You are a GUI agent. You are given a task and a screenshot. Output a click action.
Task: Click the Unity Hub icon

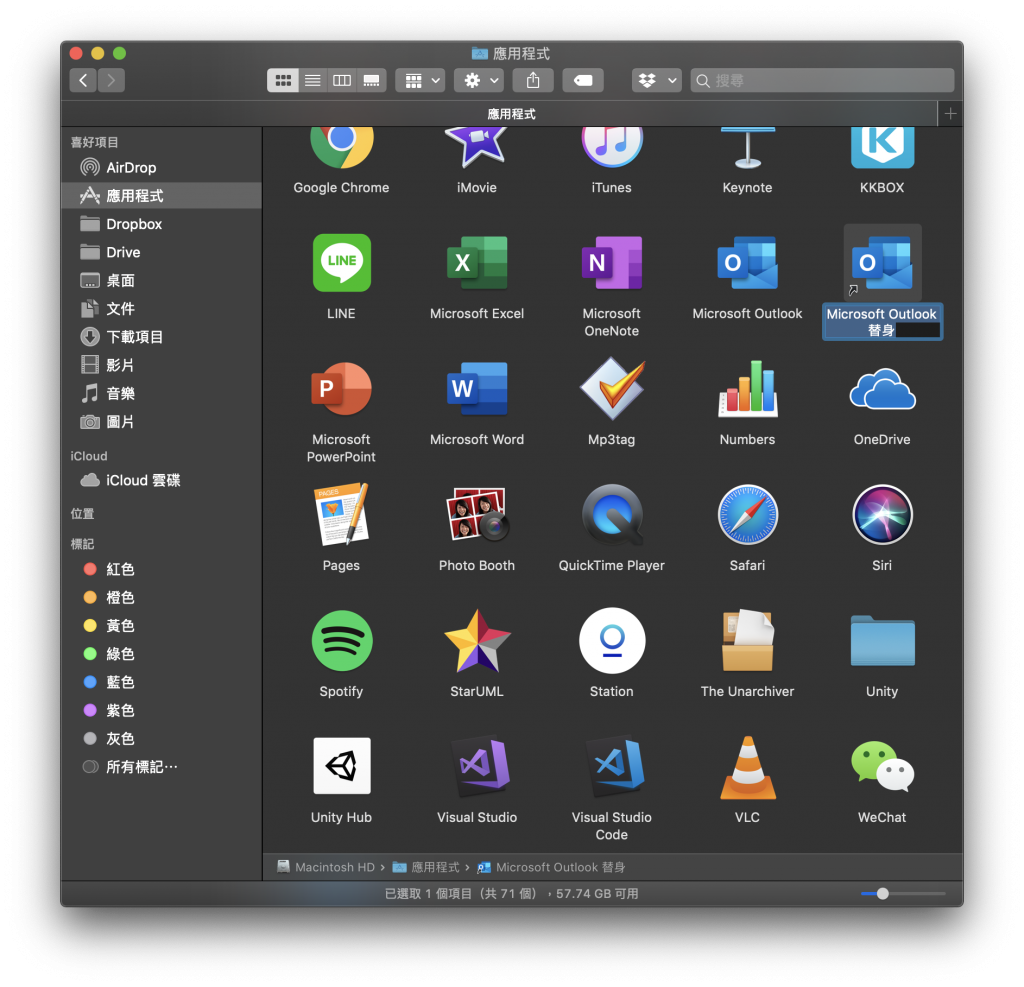(341, 766)
